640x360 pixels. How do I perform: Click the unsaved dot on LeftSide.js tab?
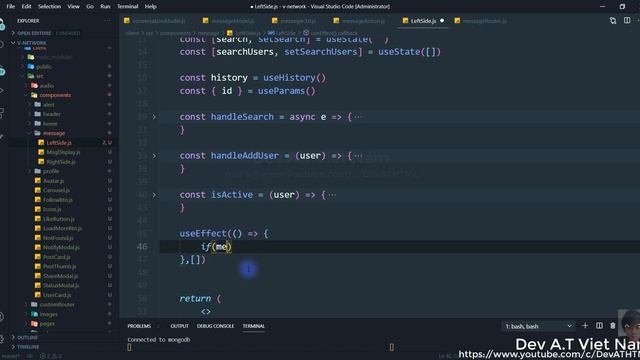[442, 21]
